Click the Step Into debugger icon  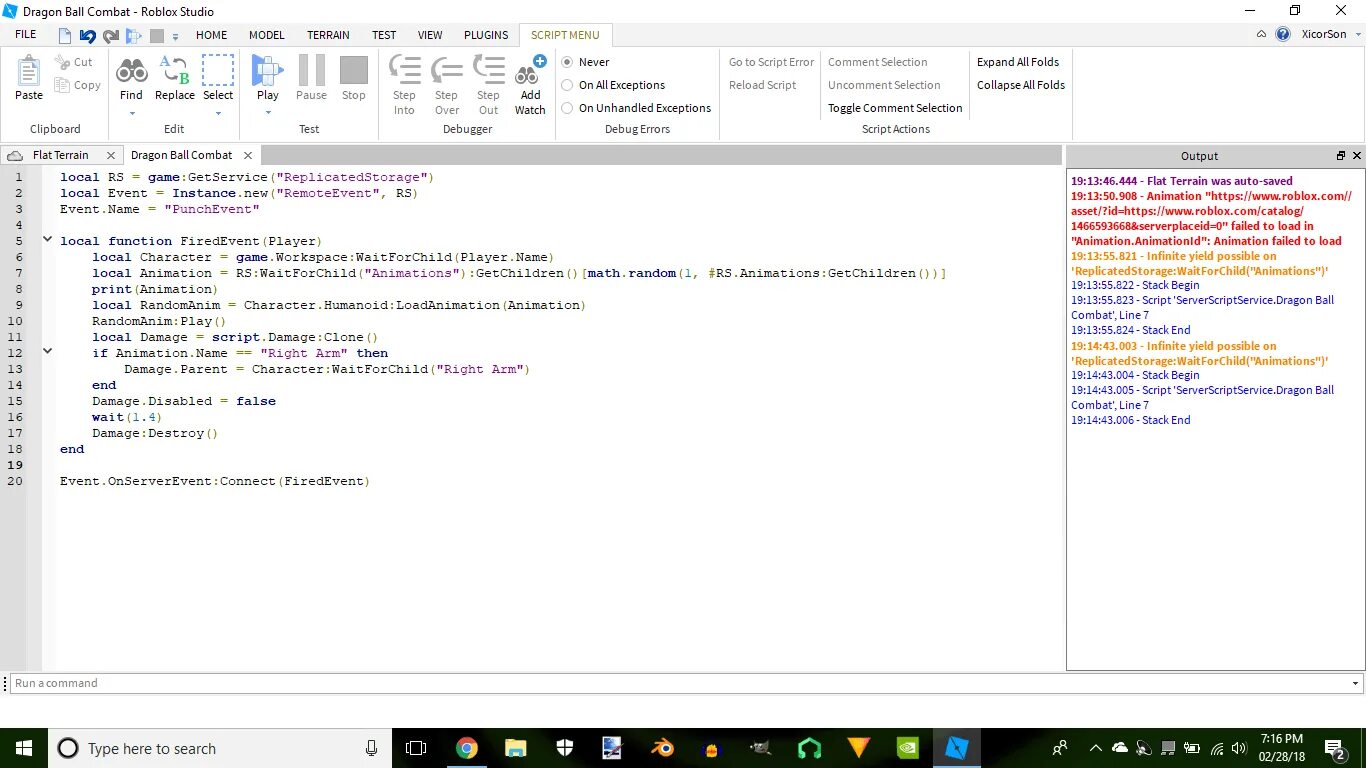pyautogui.click(x=404, y=71)
